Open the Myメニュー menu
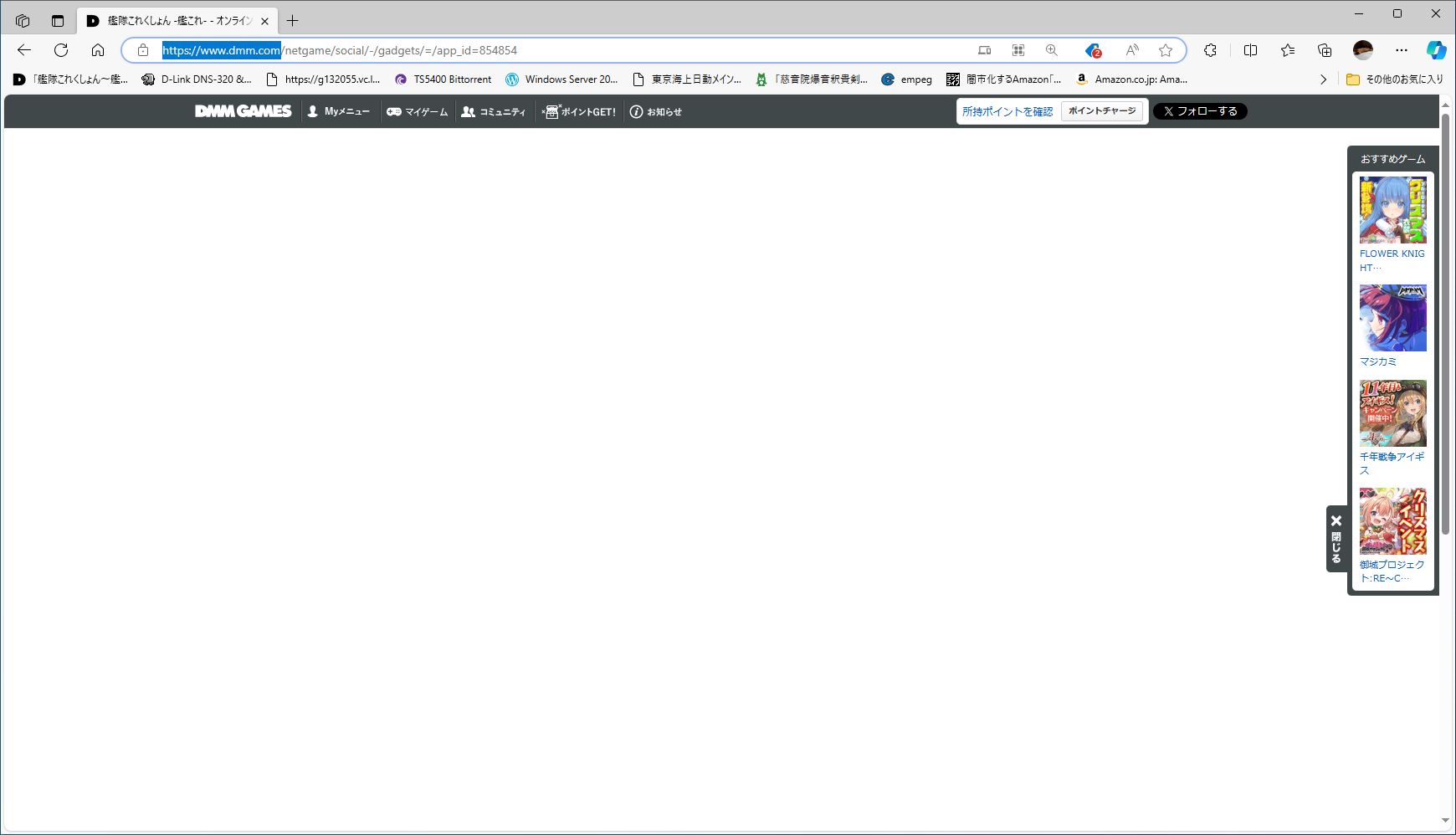Image resolution: width=1456 pixels, height=835 pixels. [x=338, y=111]
